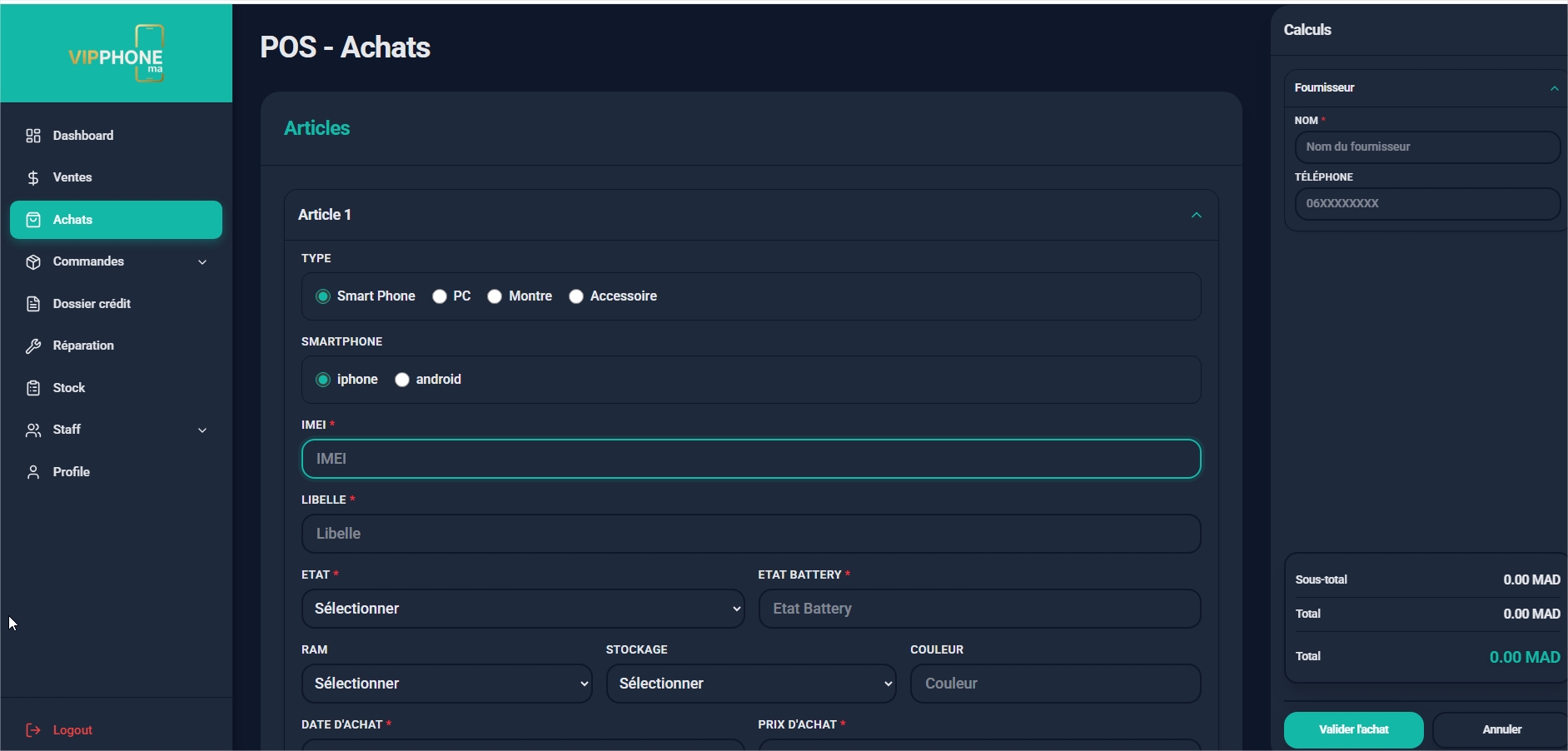Viewport: 1568px width, 751px height.
Task: Click the Stock clipboard icon
Action: [x=33, y=388]
